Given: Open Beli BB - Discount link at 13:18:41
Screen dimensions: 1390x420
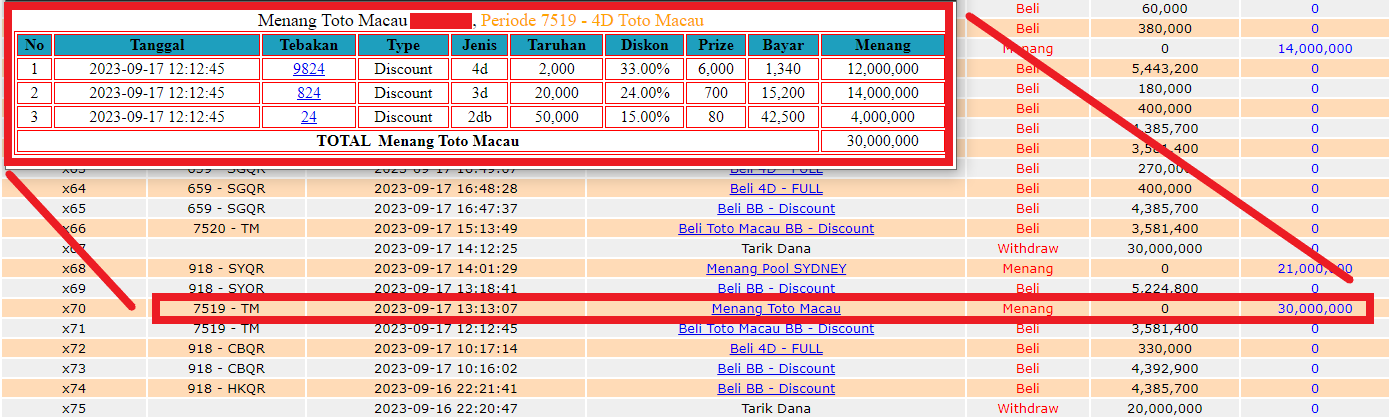Looking at the screenshot, I should pyautogui.click(x=776, y=289).
